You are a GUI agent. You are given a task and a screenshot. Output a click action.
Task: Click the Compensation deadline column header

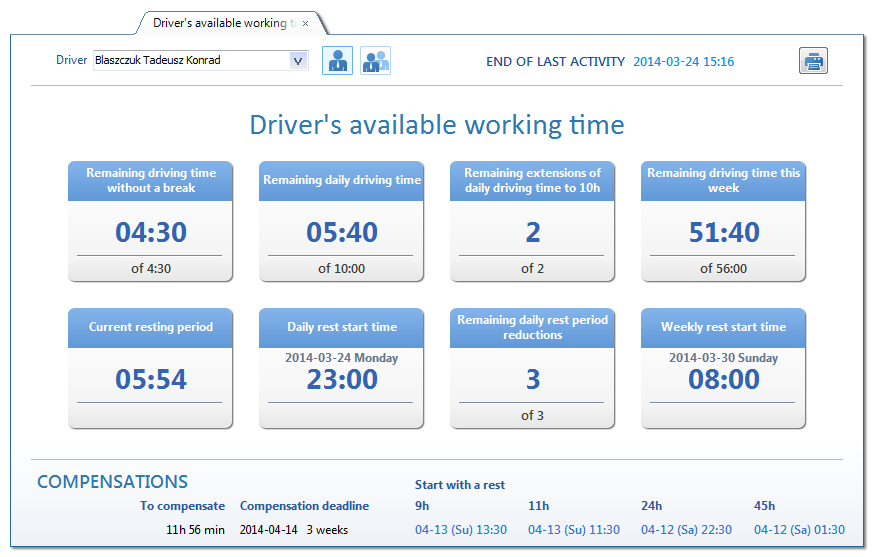pyautogui.click(x=304, y=506)
